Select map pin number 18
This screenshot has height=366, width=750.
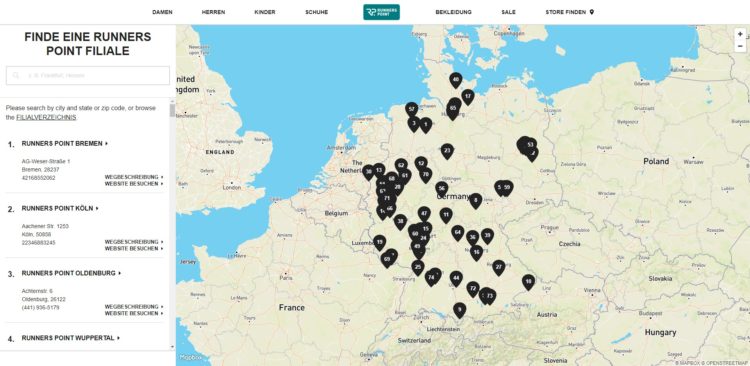[528, 282]
